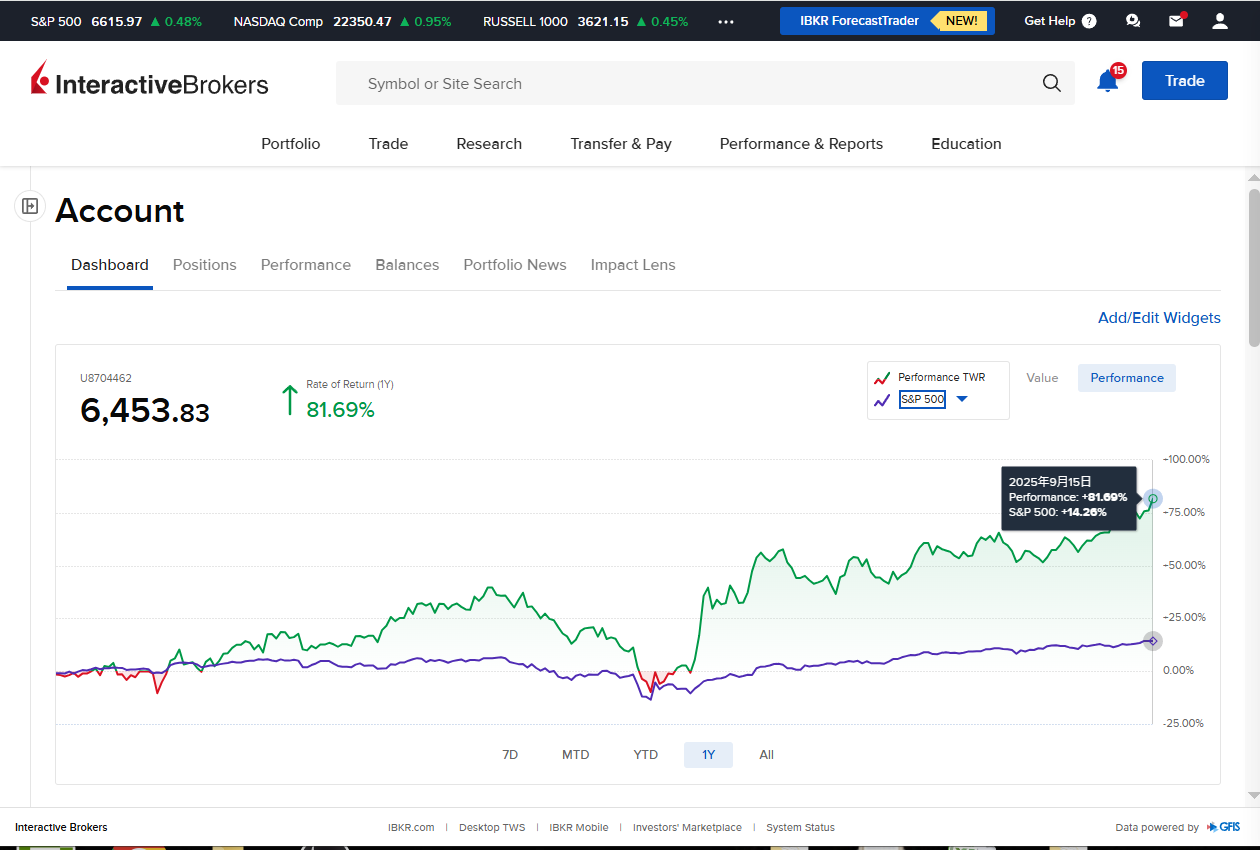
Task: Click the page vertical scrollbar
Action: pos(1254,270)
